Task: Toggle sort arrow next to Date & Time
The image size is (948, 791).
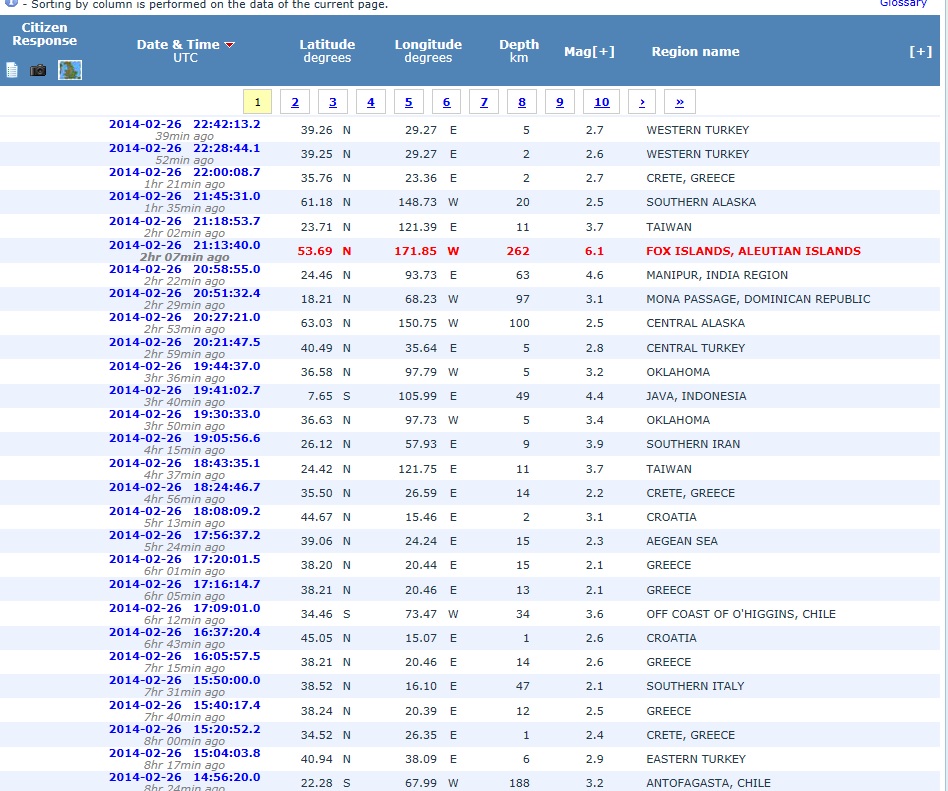Action: coord(229,45)
